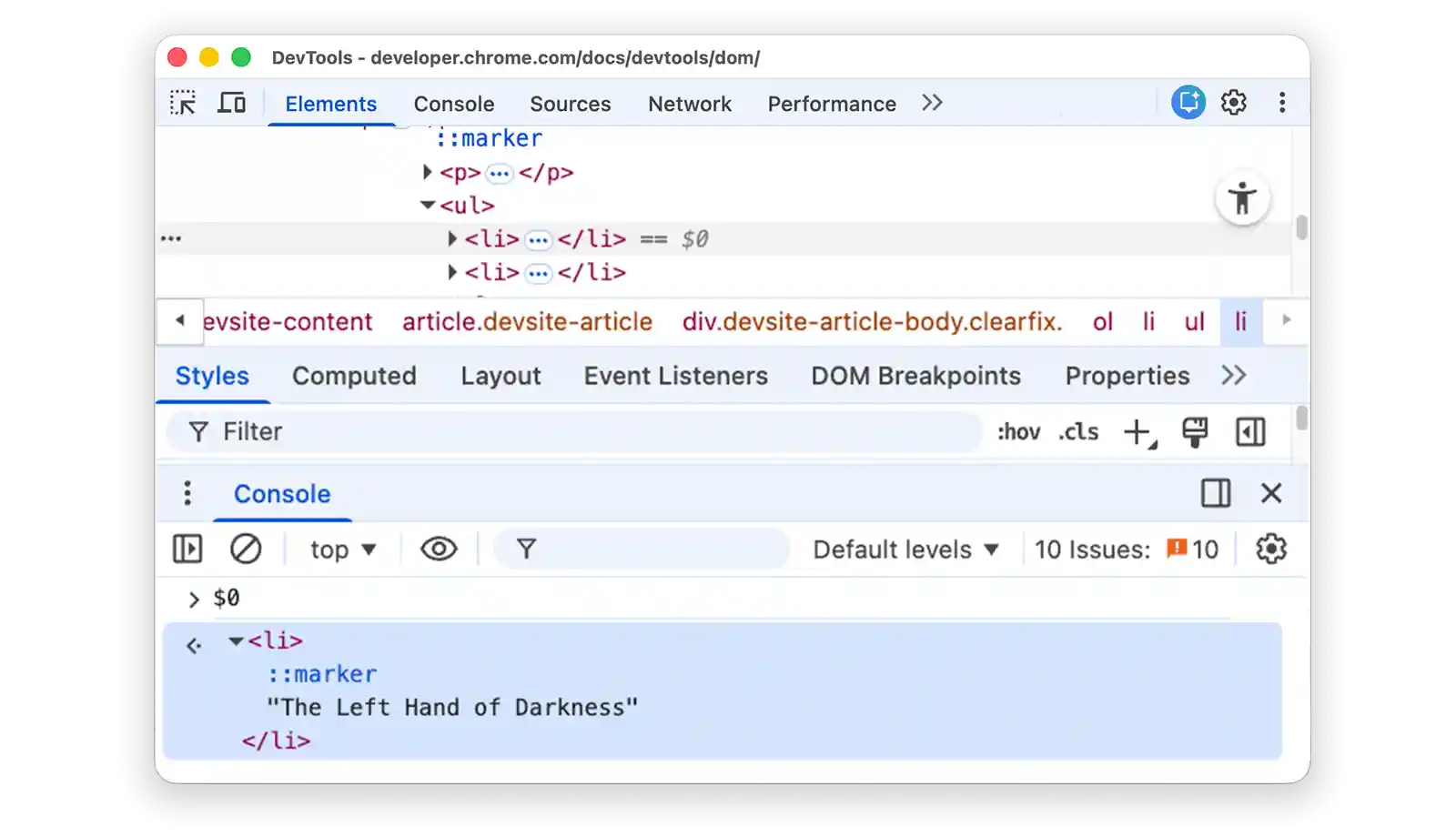Clear the console output
The width and height of the screenshot is (1456, 837).
[x=244, y=549]
